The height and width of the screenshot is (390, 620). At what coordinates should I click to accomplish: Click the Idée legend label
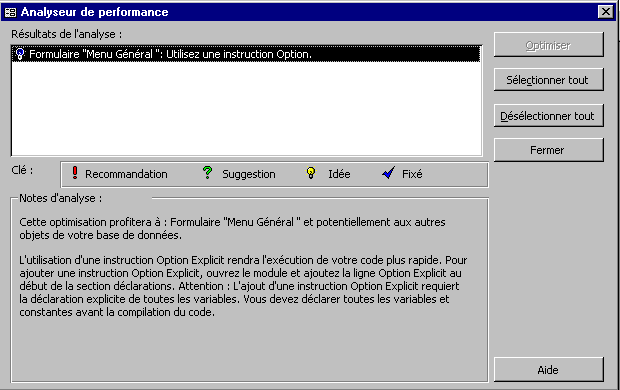coord(339,174)
